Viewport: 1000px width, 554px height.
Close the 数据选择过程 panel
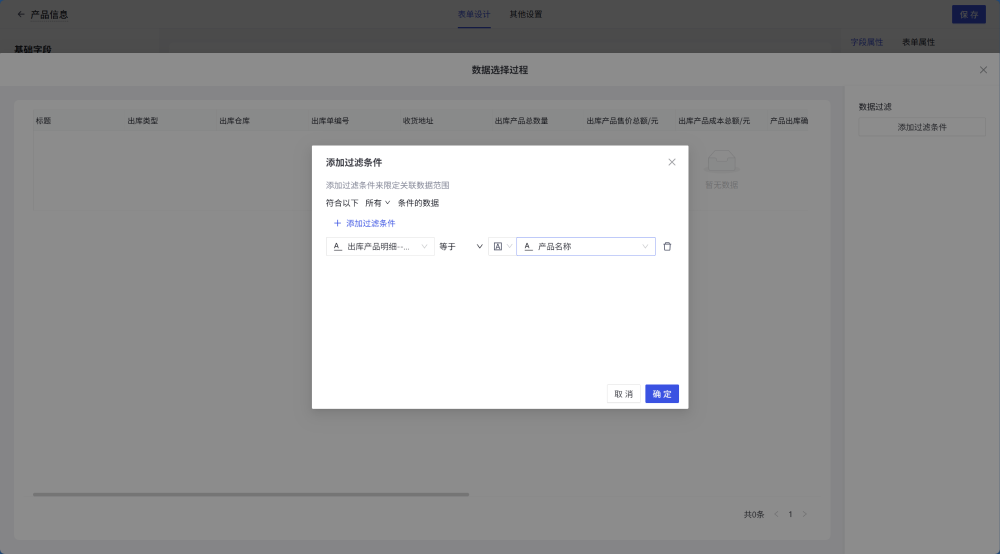[983, 70]
